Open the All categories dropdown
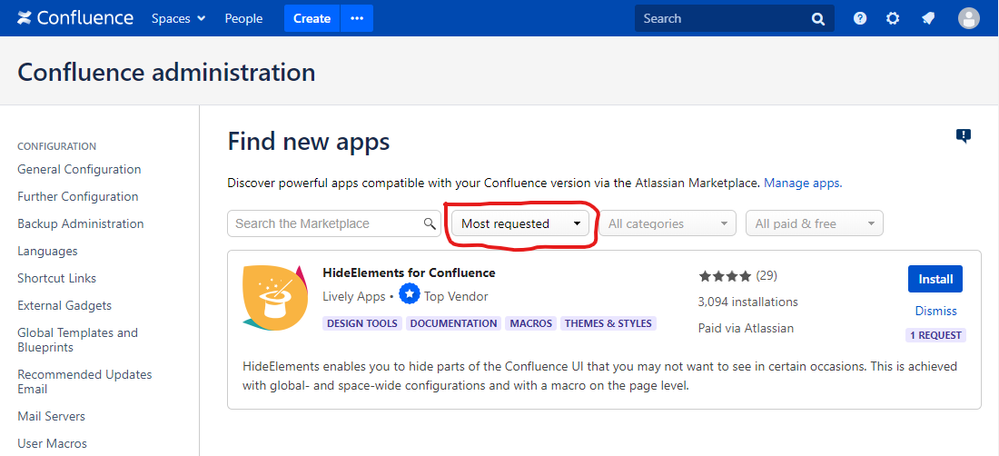 [667, 224]
